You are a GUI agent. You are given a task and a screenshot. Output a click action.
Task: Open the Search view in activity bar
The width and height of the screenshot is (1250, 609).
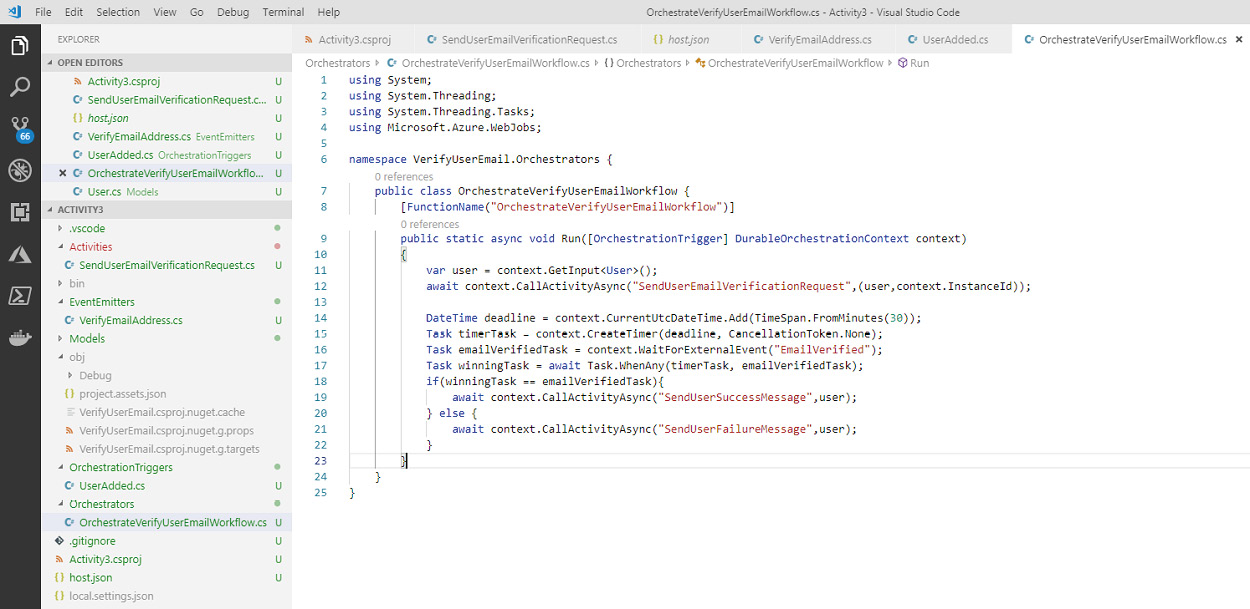coord(20,87)
